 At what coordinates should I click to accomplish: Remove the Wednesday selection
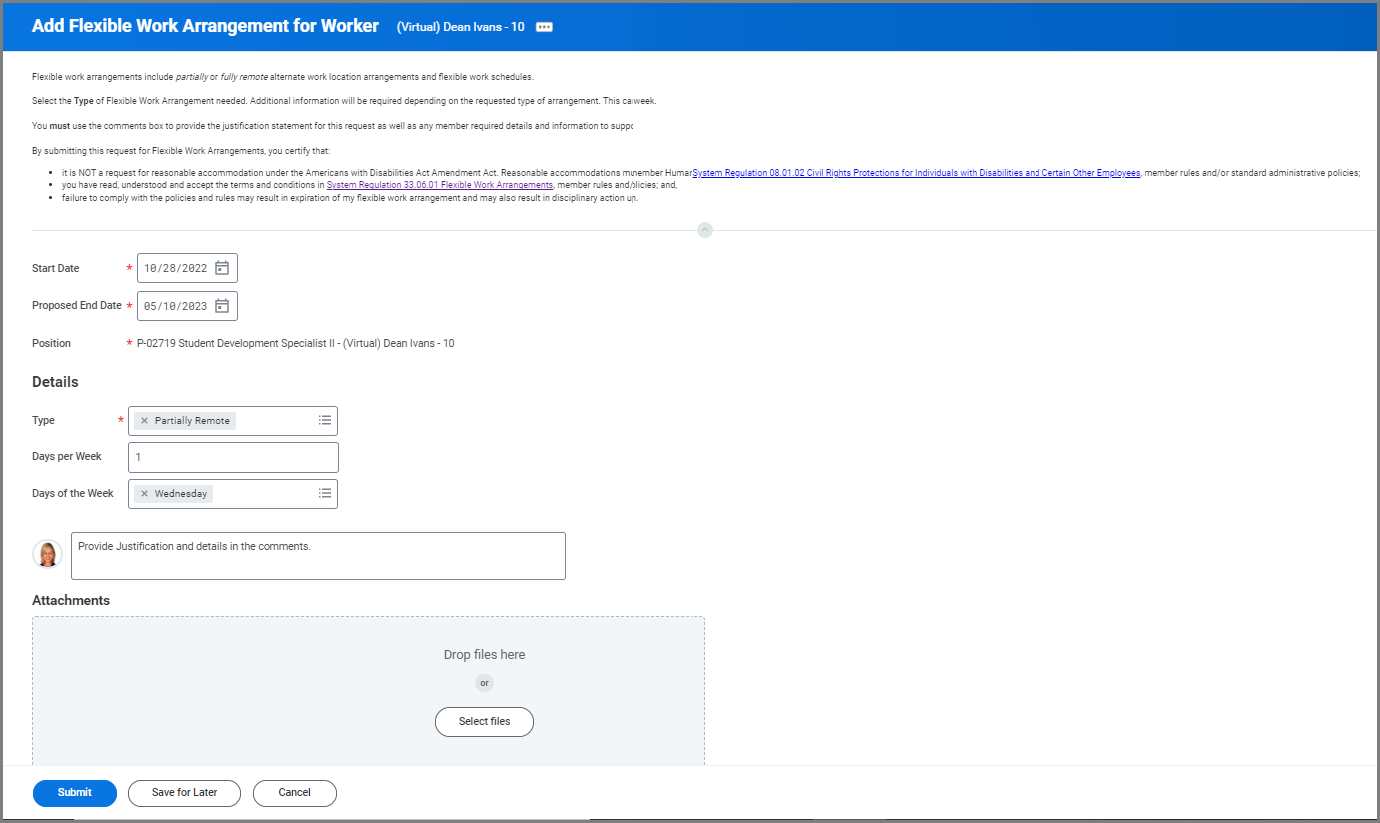(144, 494)
